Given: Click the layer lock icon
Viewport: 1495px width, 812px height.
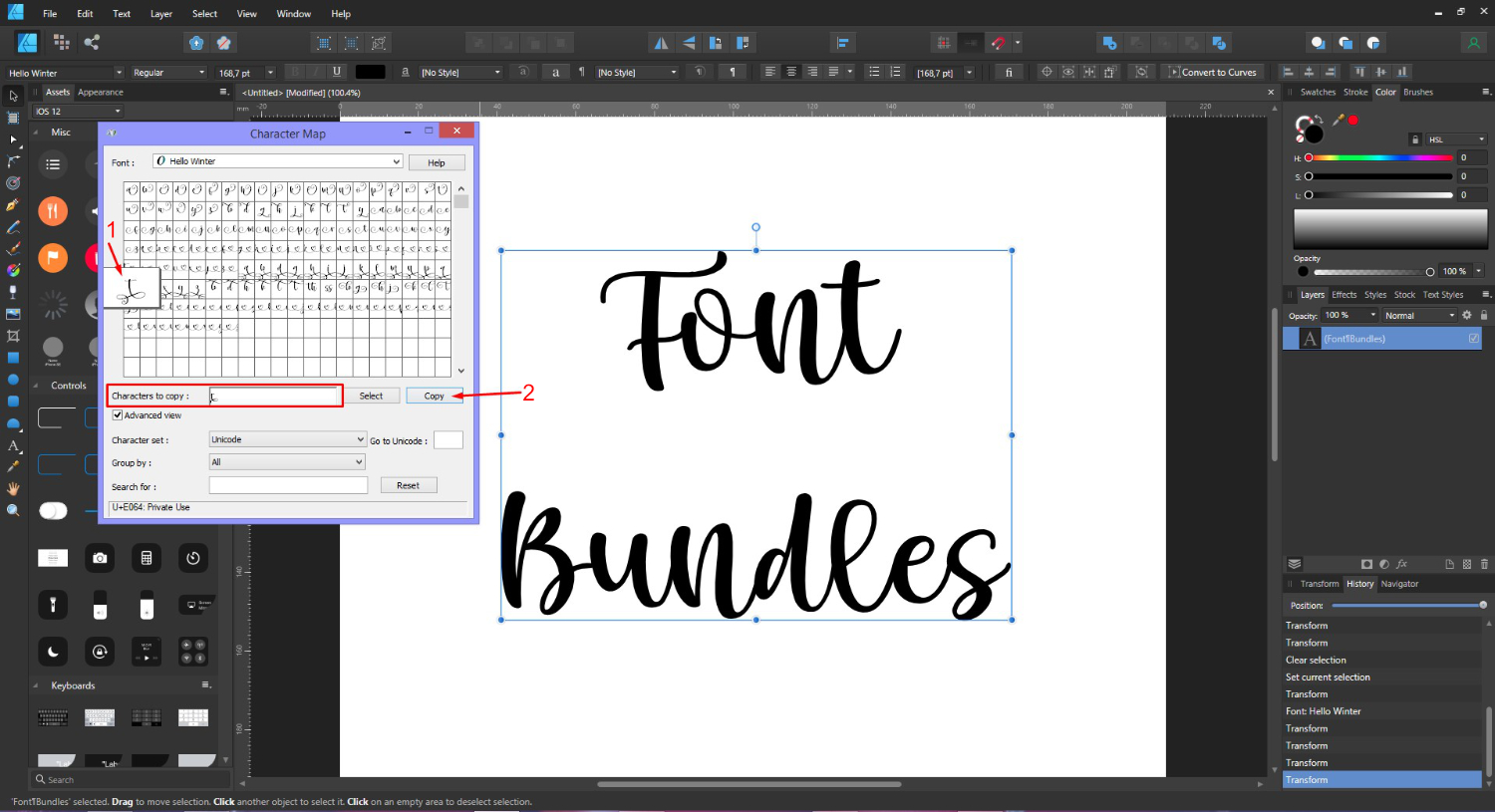Looking at the screenshot, I should [1483, 315].
